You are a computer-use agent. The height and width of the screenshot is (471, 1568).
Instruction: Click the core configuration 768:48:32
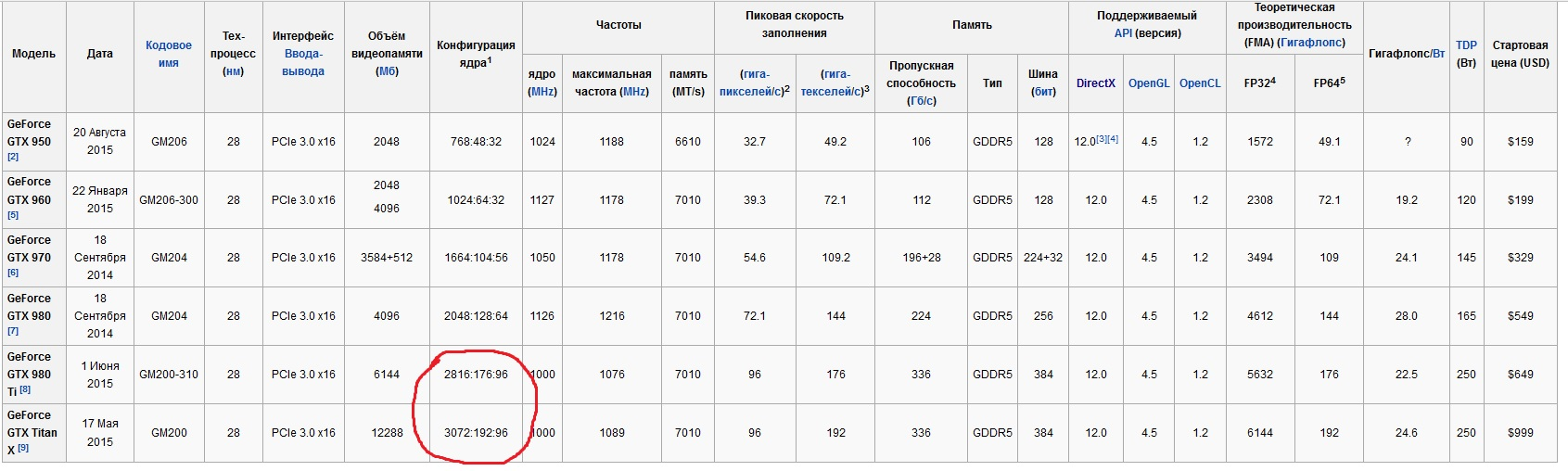(476, 142)
